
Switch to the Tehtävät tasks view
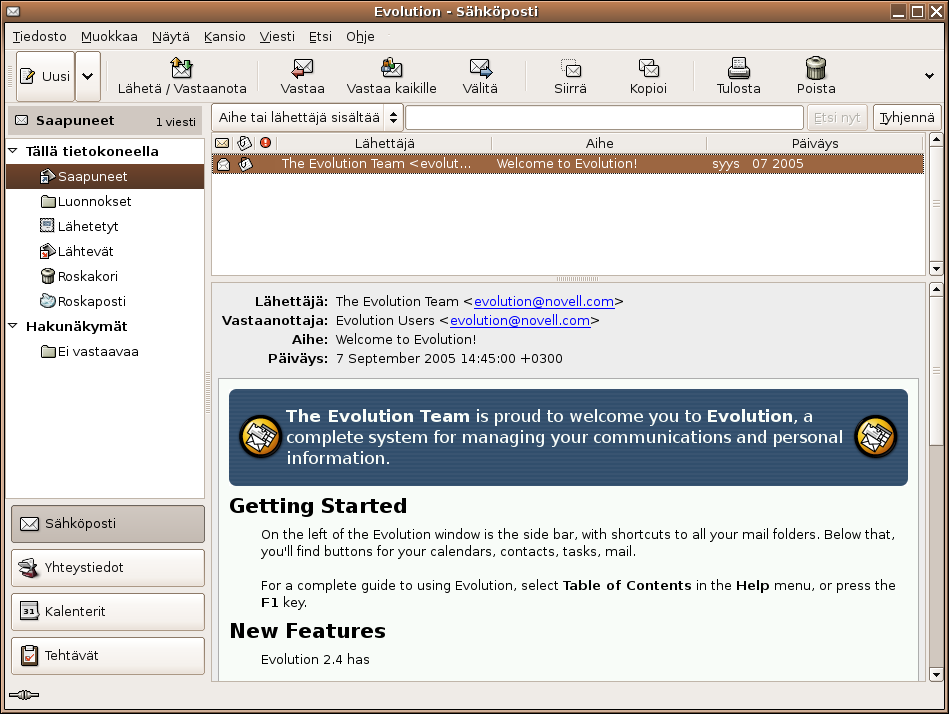coord(108,655)
